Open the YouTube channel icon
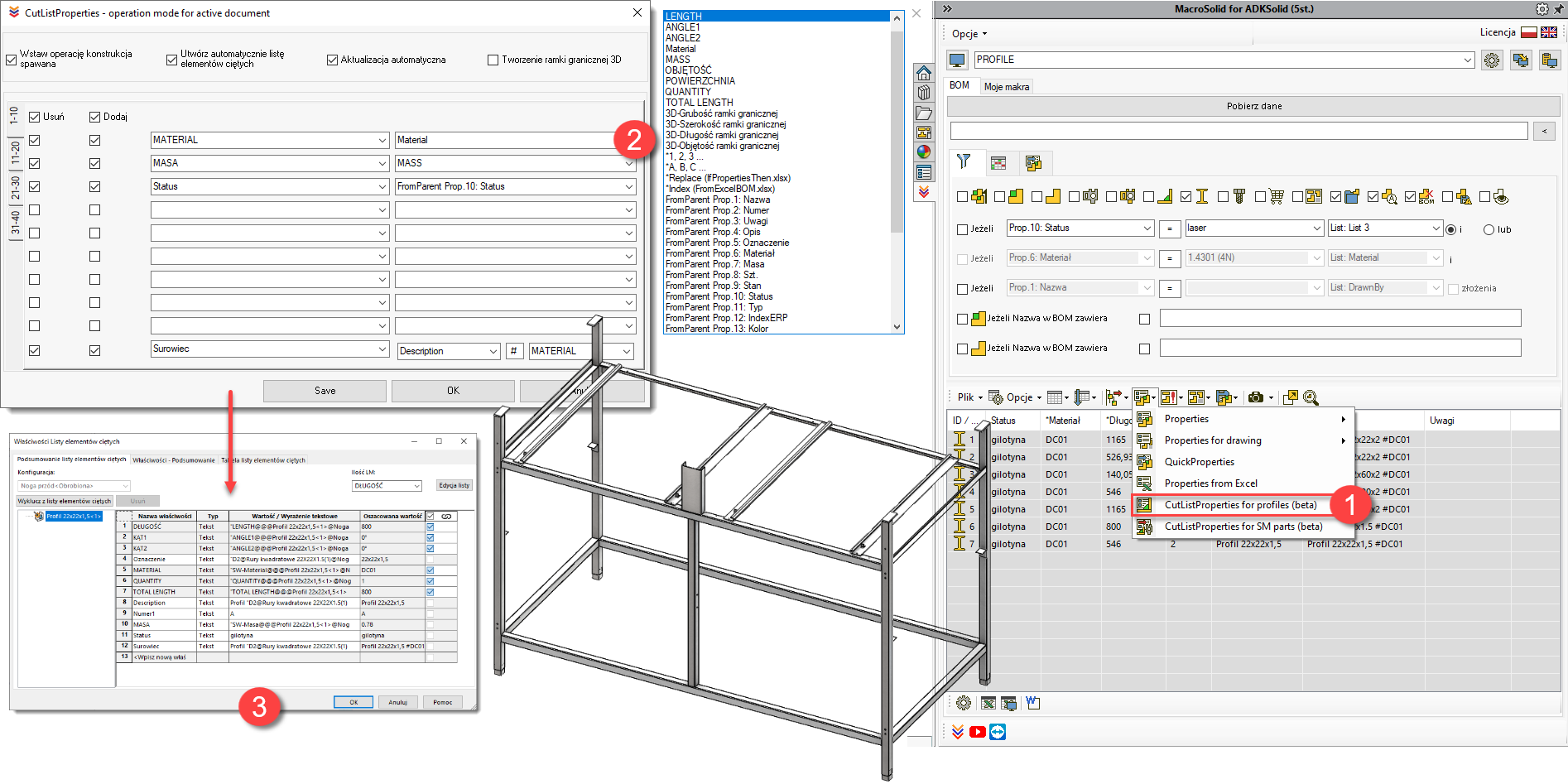The image size is (1568, 784). 978,732
